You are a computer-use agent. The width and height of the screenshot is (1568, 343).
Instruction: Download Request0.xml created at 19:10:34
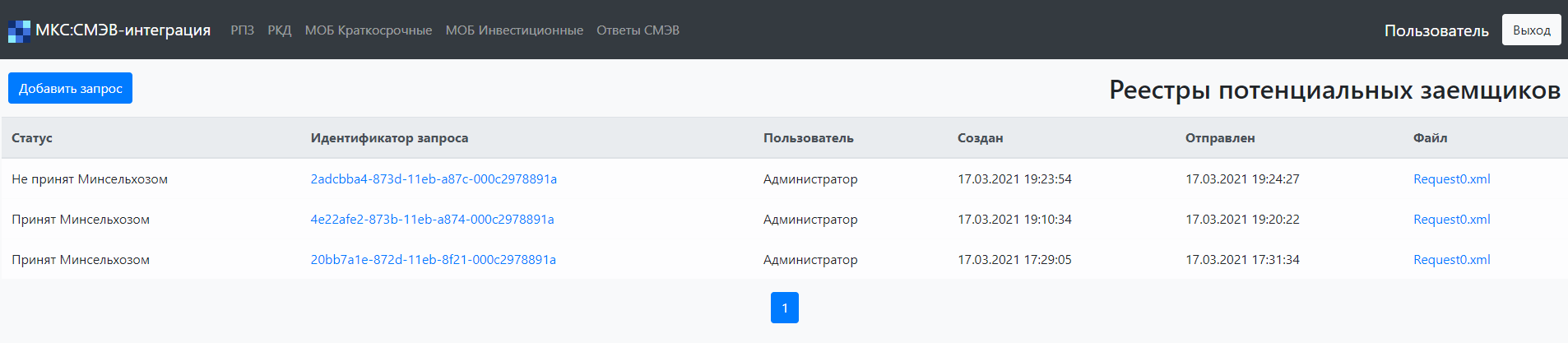pos(1451,220)
